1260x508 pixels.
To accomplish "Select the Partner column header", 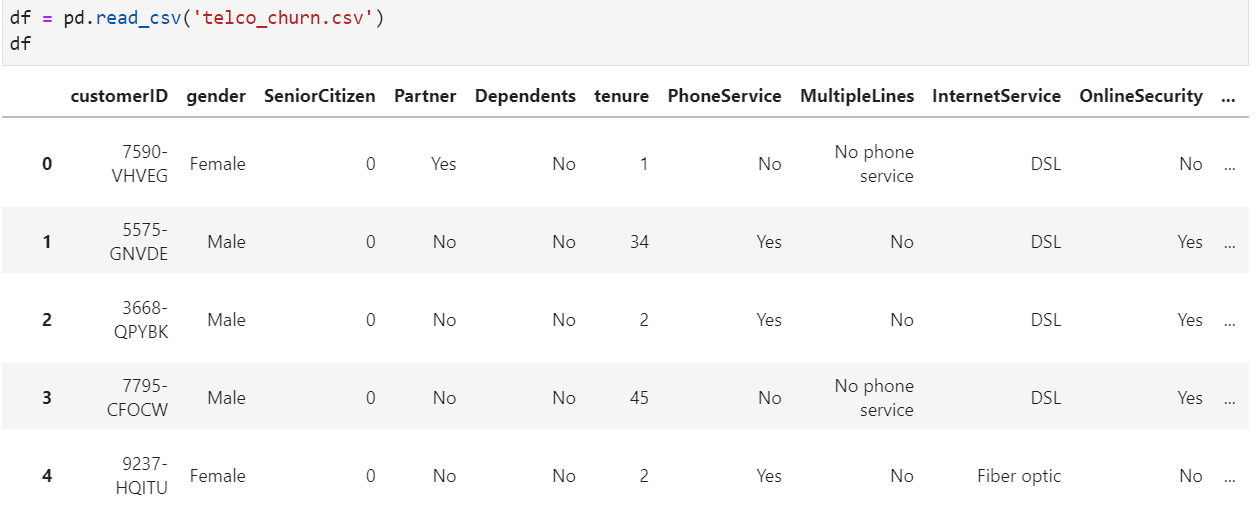I will point(425,96).
